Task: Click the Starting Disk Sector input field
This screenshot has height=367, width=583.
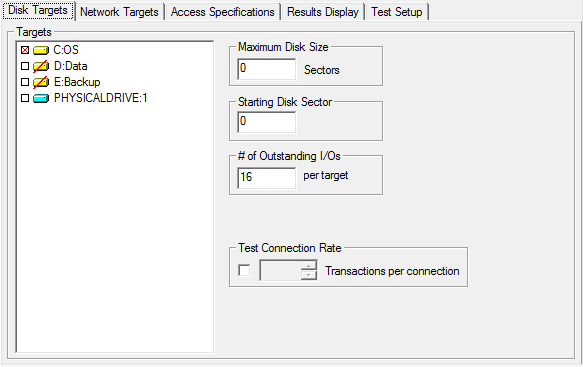Action: pos(267,122)
